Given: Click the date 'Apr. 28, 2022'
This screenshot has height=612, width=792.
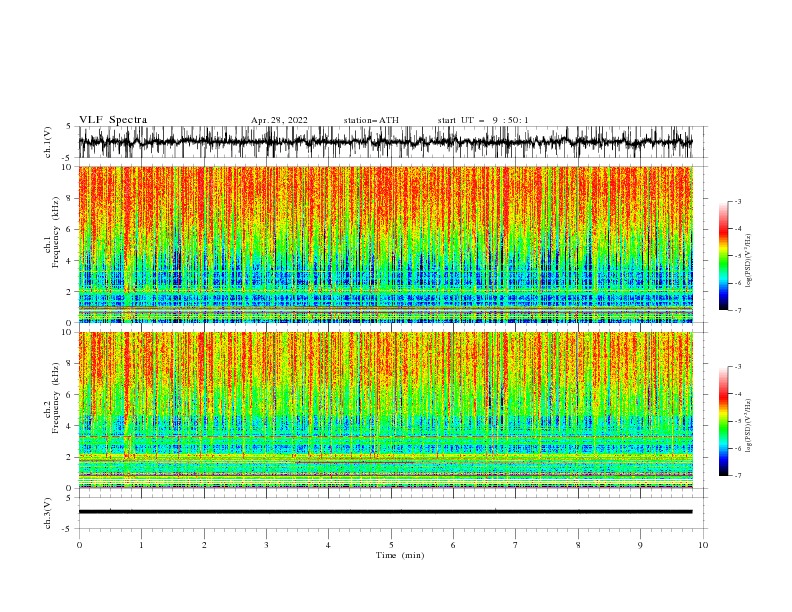Looking at the screenshot, I should point(279,120).
